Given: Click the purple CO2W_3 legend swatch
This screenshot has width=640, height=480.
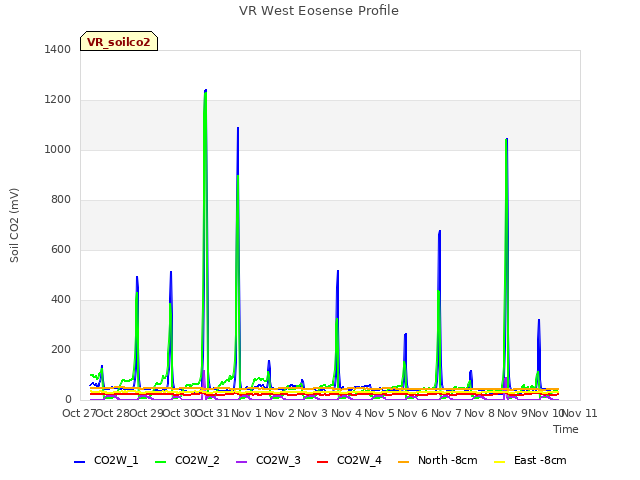Looking at the screenshot, I should [241, 462].
